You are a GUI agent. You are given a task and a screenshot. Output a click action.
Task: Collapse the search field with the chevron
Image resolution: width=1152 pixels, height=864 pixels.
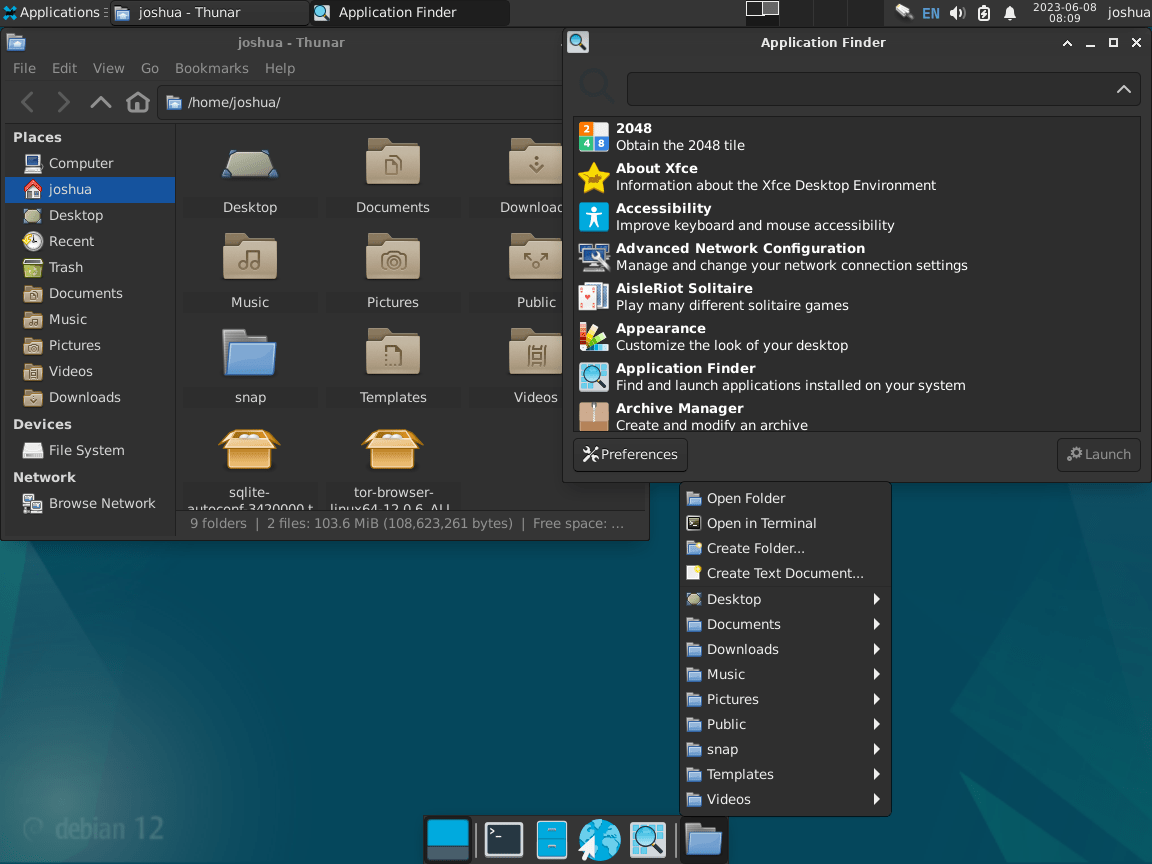point(1126,89)
